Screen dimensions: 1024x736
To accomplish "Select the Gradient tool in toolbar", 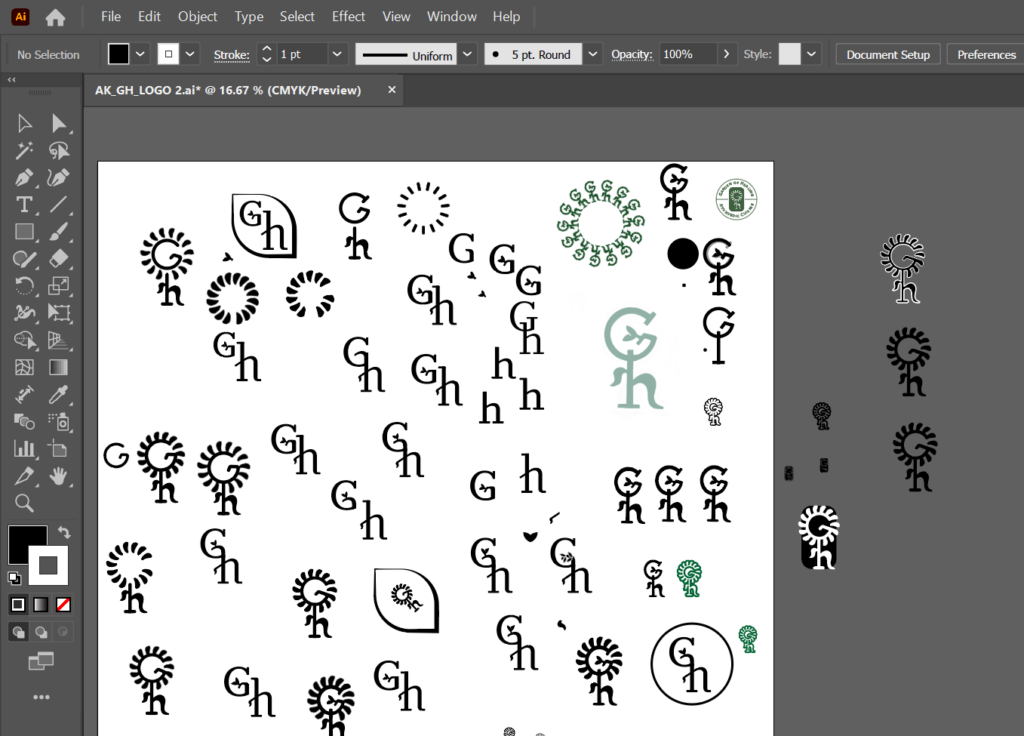I will 59,367.
